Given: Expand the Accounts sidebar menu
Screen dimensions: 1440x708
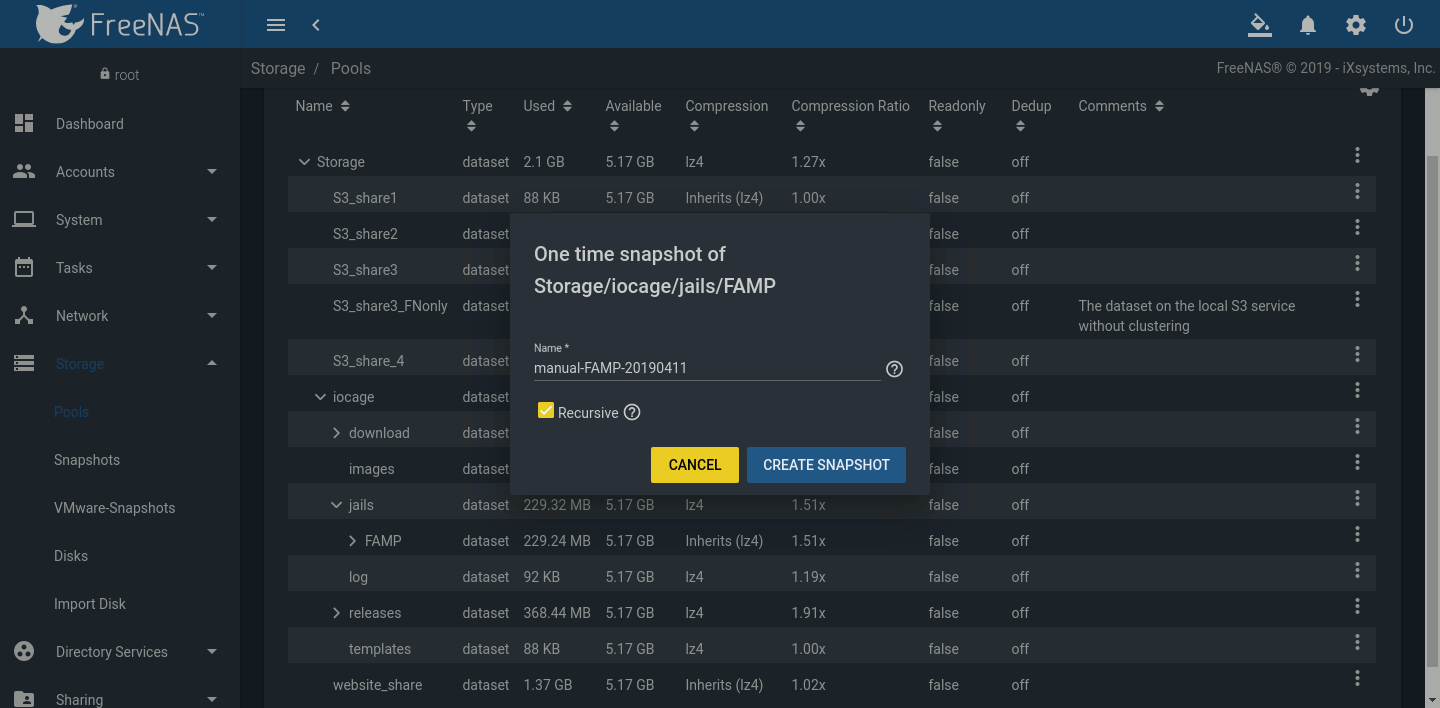Looking at the screenshot, I should tap(120, 172).
